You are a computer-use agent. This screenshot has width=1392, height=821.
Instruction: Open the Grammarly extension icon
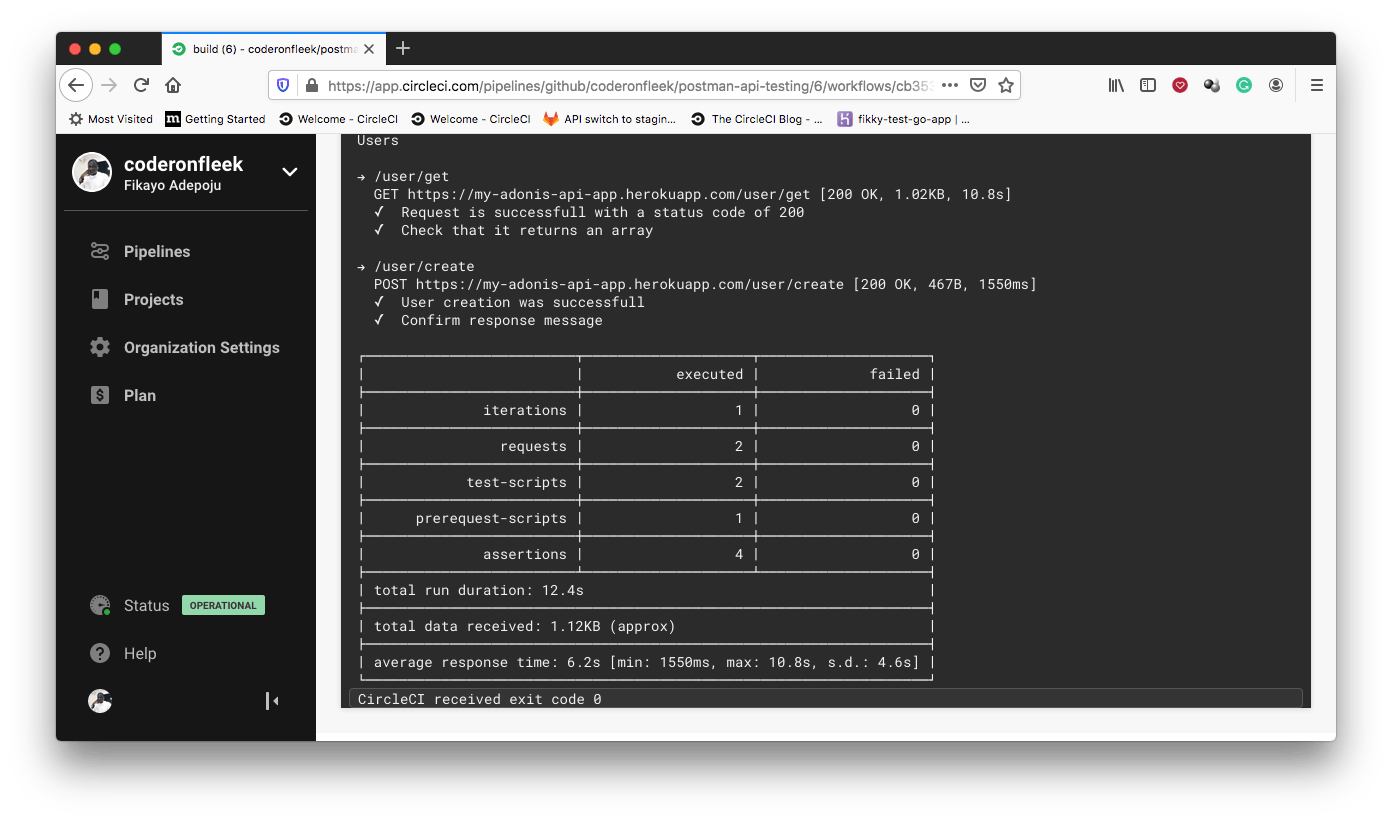pyautogui.click(x=1243, y=85)
